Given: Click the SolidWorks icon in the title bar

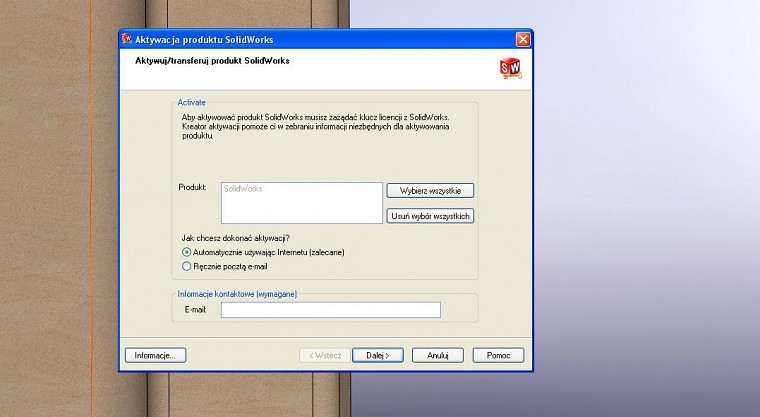Looking at the screenshot, I should (127, 39).
